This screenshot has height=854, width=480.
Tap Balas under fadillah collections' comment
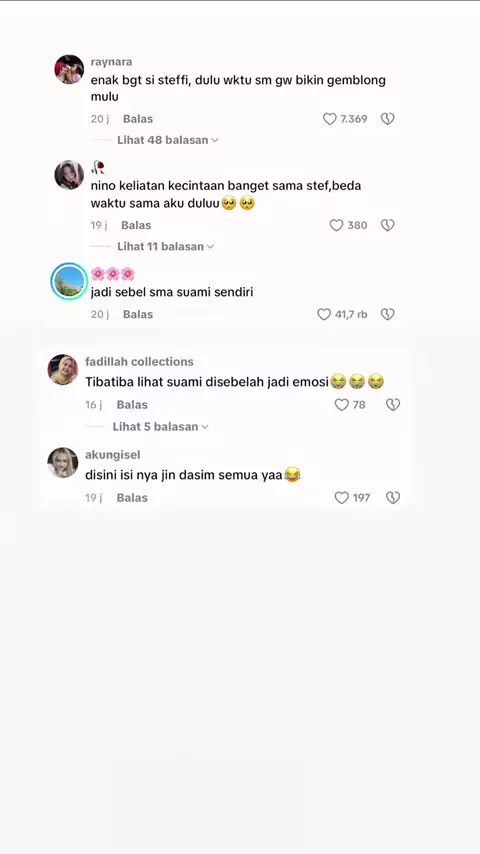click(132, 405)
